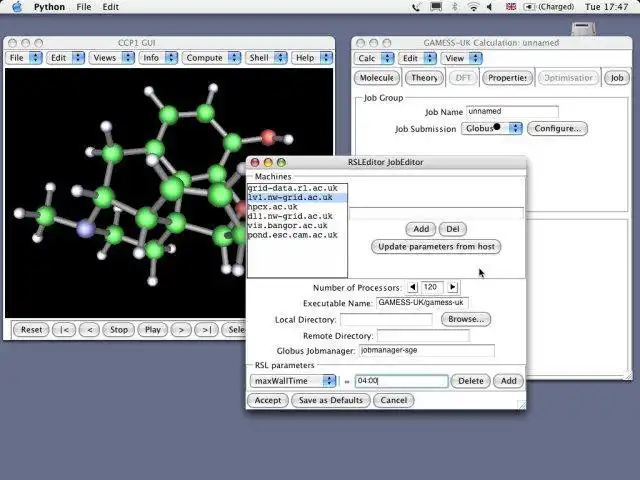This screenshot has width=640, height=480.
Task: Switch to the Properties tab
Action: 507,78
